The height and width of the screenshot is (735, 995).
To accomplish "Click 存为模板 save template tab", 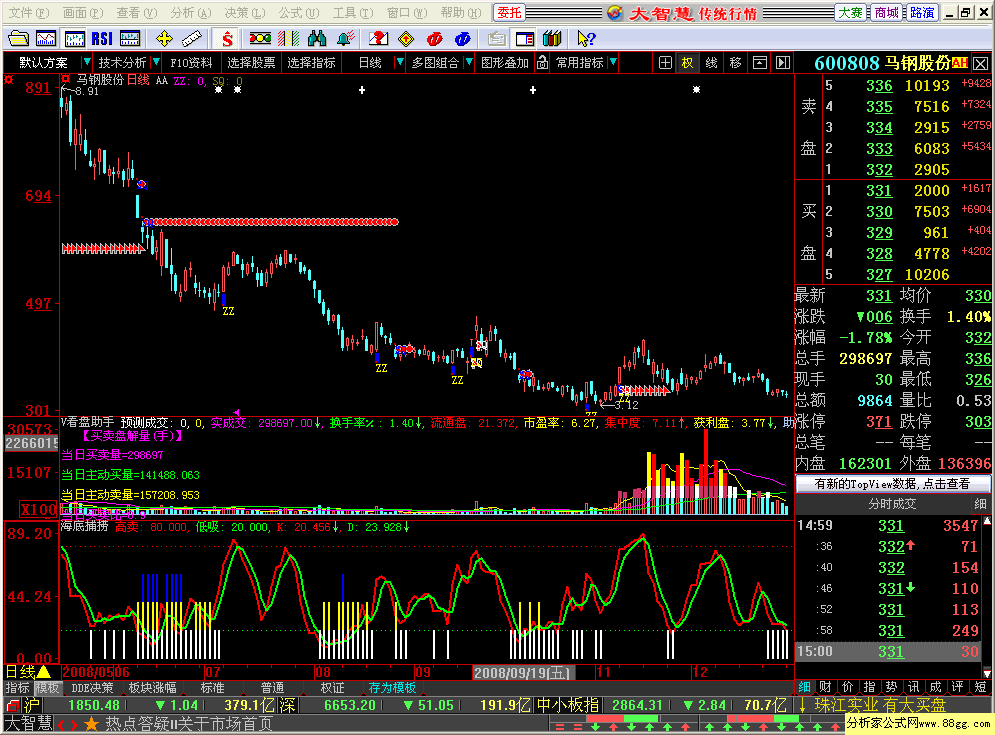I will tap(392, 688).
